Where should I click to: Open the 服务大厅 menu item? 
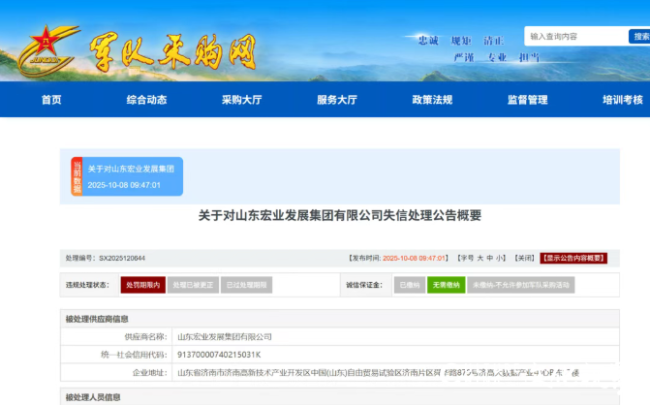coord(337,100)
